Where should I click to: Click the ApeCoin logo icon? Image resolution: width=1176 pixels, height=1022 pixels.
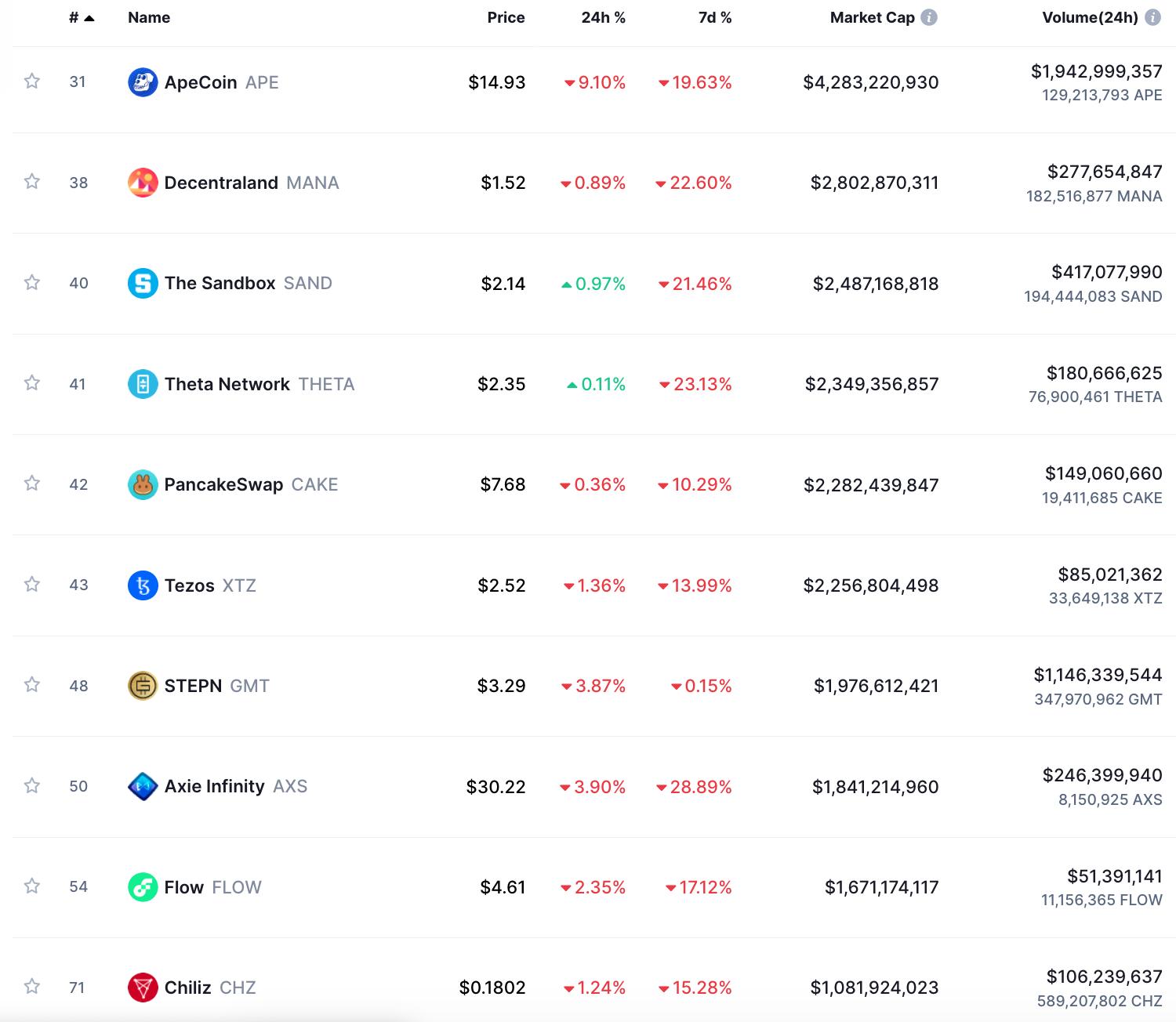click(143, 82)
